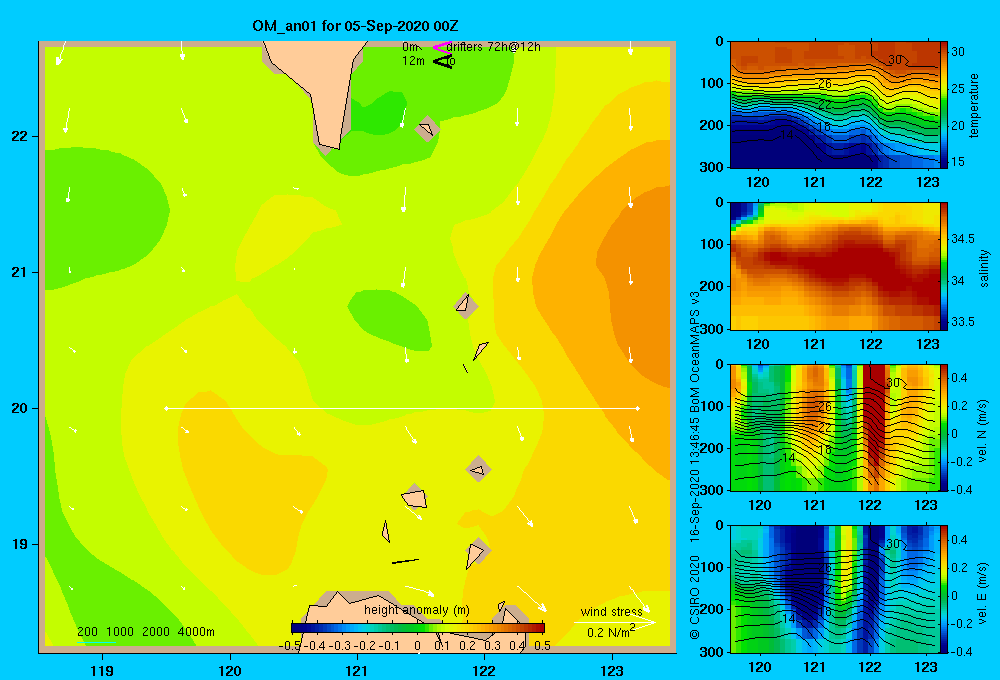Click the 'wind stress' label
Viewport: 1000px width, 680px height.
tap(612, 612)
